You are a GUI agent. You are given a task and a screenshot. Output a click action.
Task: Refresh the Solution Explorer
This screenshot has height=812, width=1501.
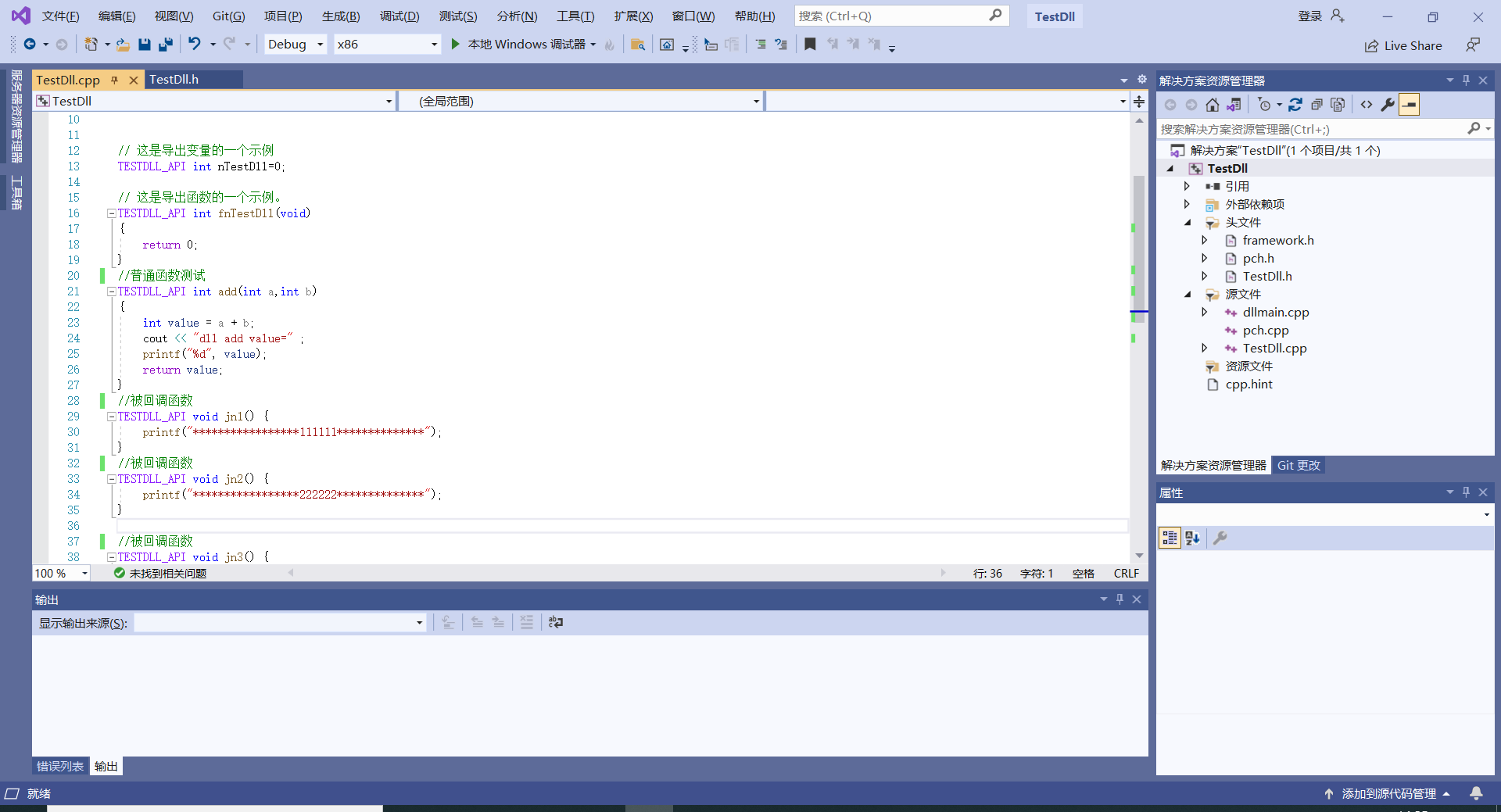click(x=1296, y=104)
